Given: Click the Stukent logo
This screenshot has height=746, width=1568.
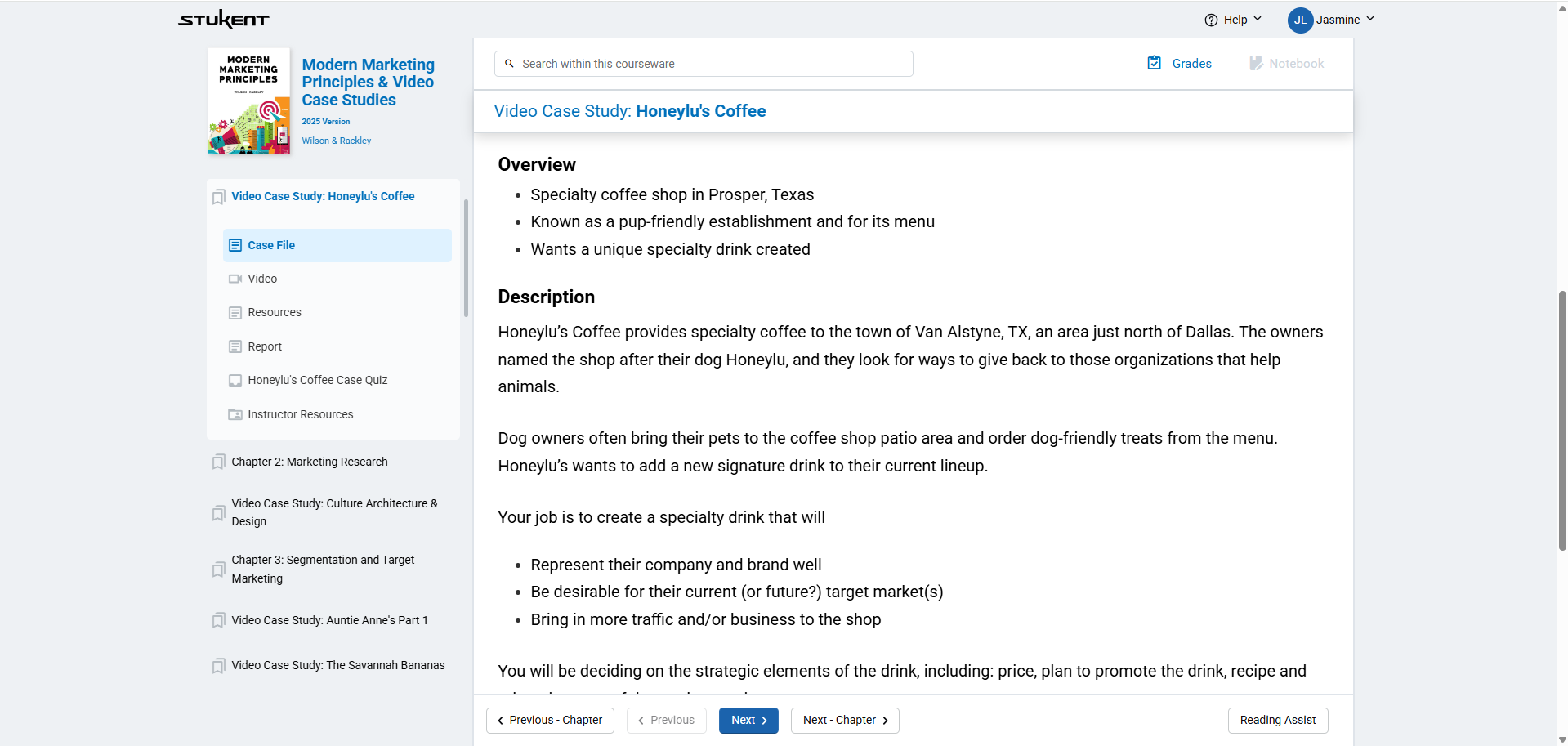Looking at the screenshot, I should 223,19.
